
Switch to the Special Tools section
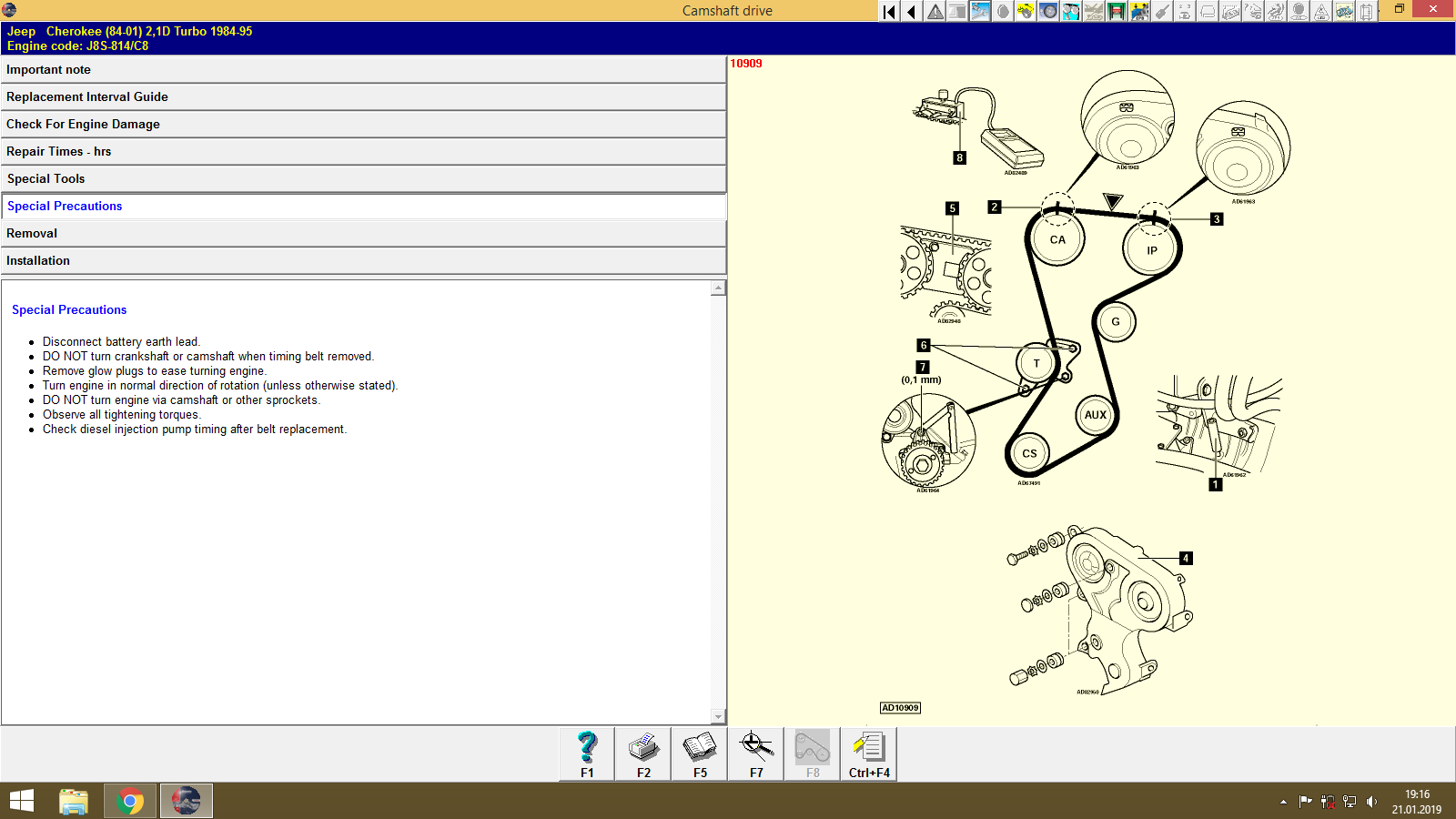point(364,178)
